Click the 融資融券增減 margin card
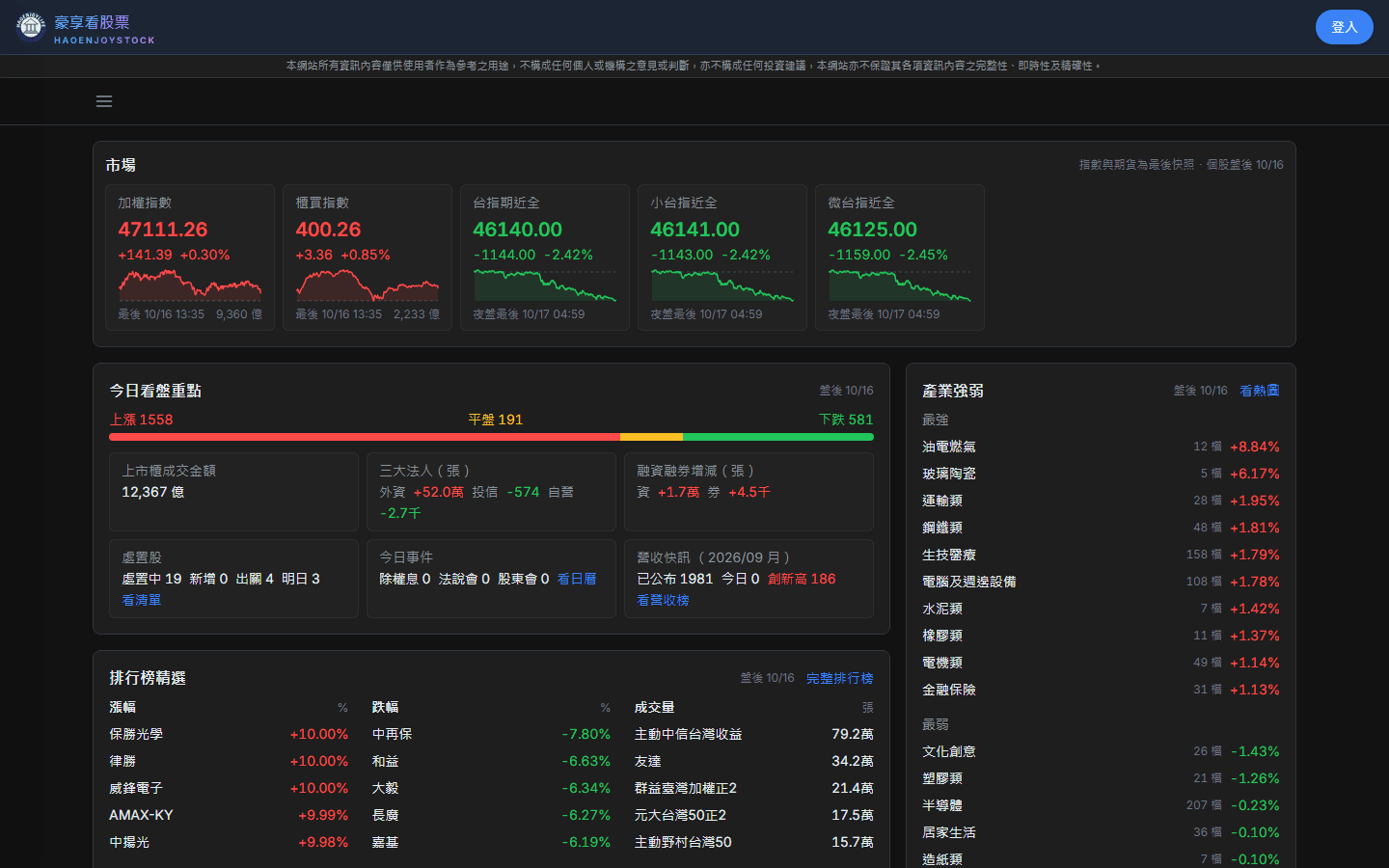Viewport: 1389px width, 868px height. 749,492
